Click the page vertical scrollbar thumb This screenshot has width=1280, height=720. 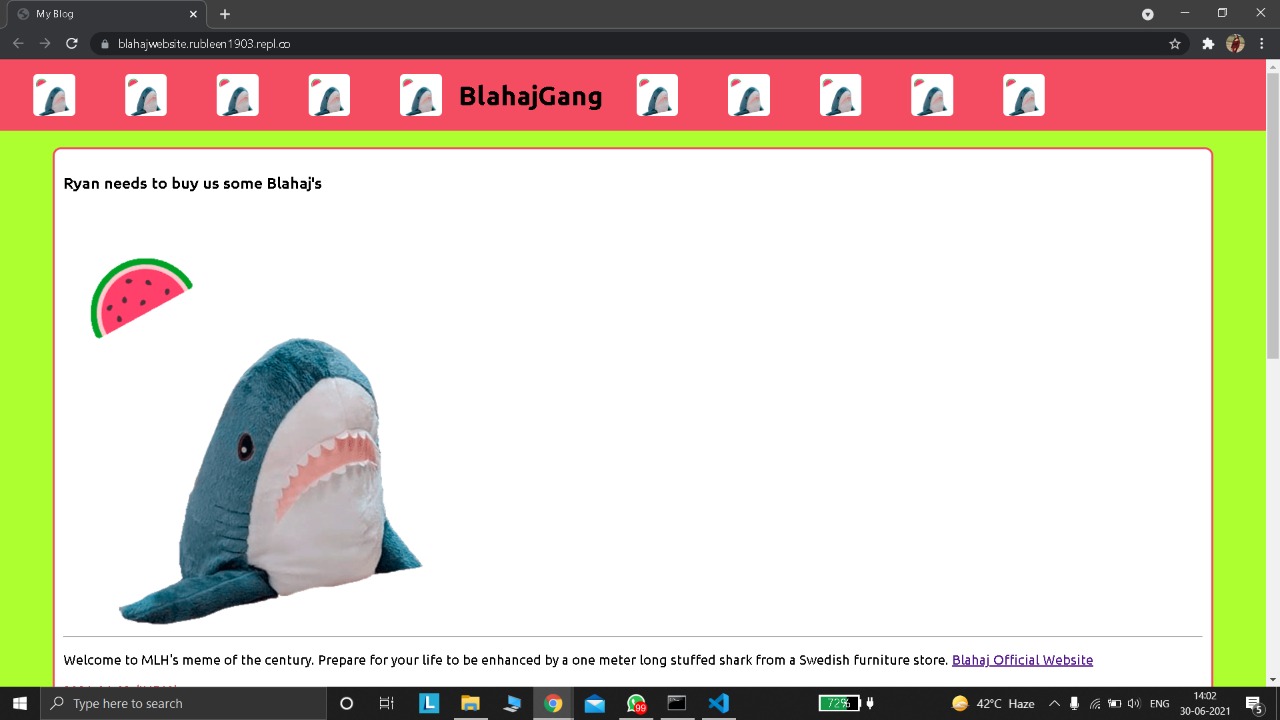(1273, 215)
